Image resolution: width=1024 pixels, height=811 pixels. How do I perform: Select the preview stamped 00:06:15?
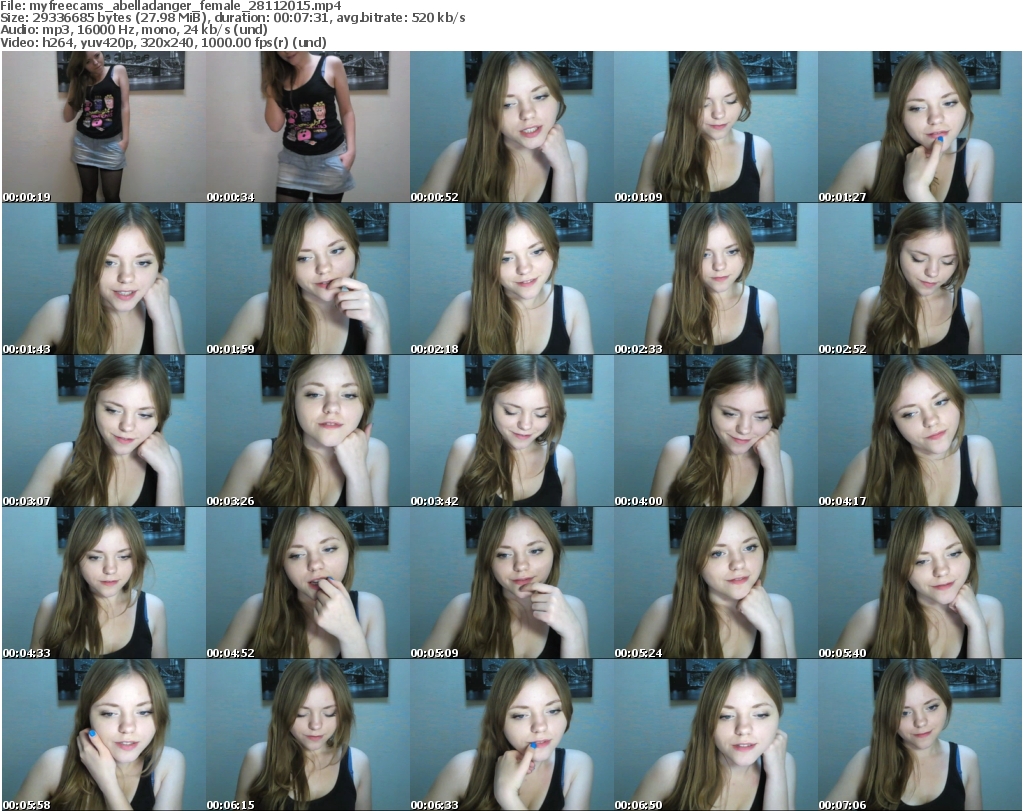coord(308,735)
